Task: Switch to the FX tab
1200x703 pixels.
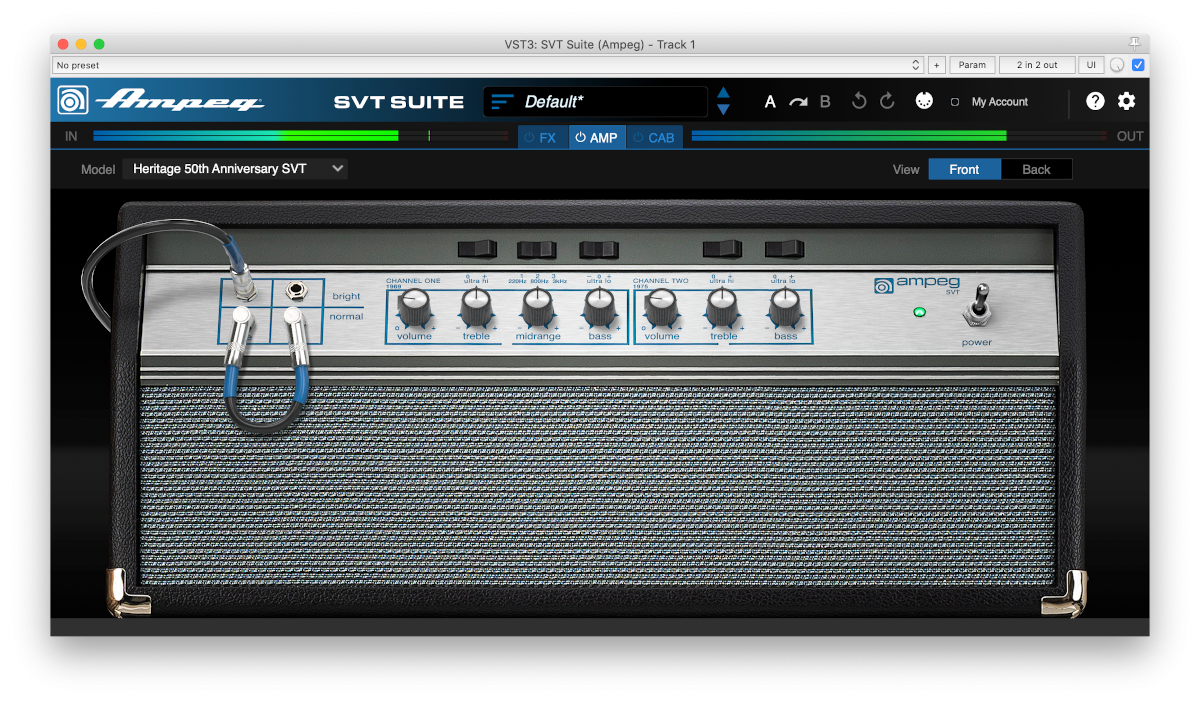Action: pos(541,137)
